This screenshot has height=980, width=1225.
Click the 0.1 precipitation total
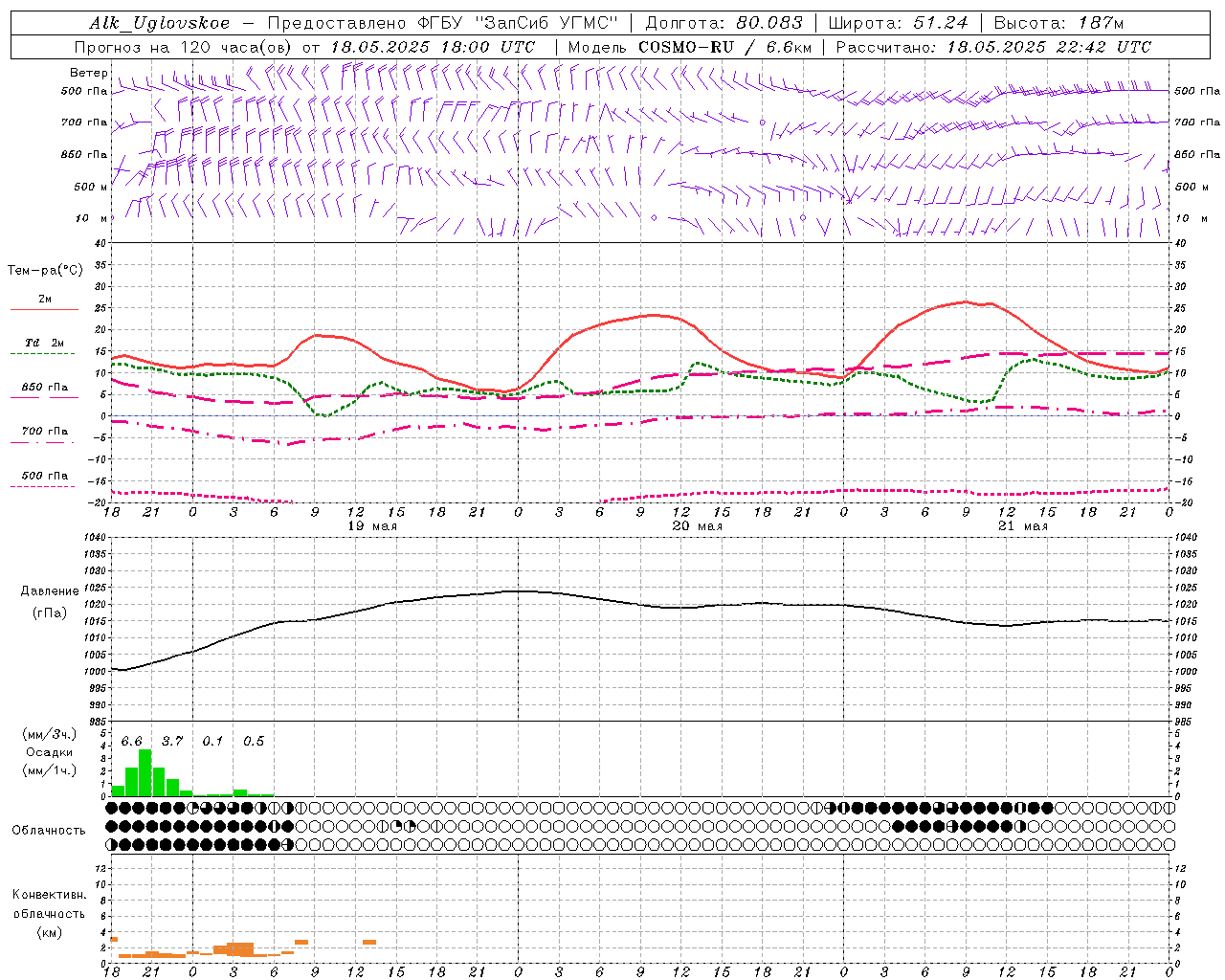tap(212, 742)
